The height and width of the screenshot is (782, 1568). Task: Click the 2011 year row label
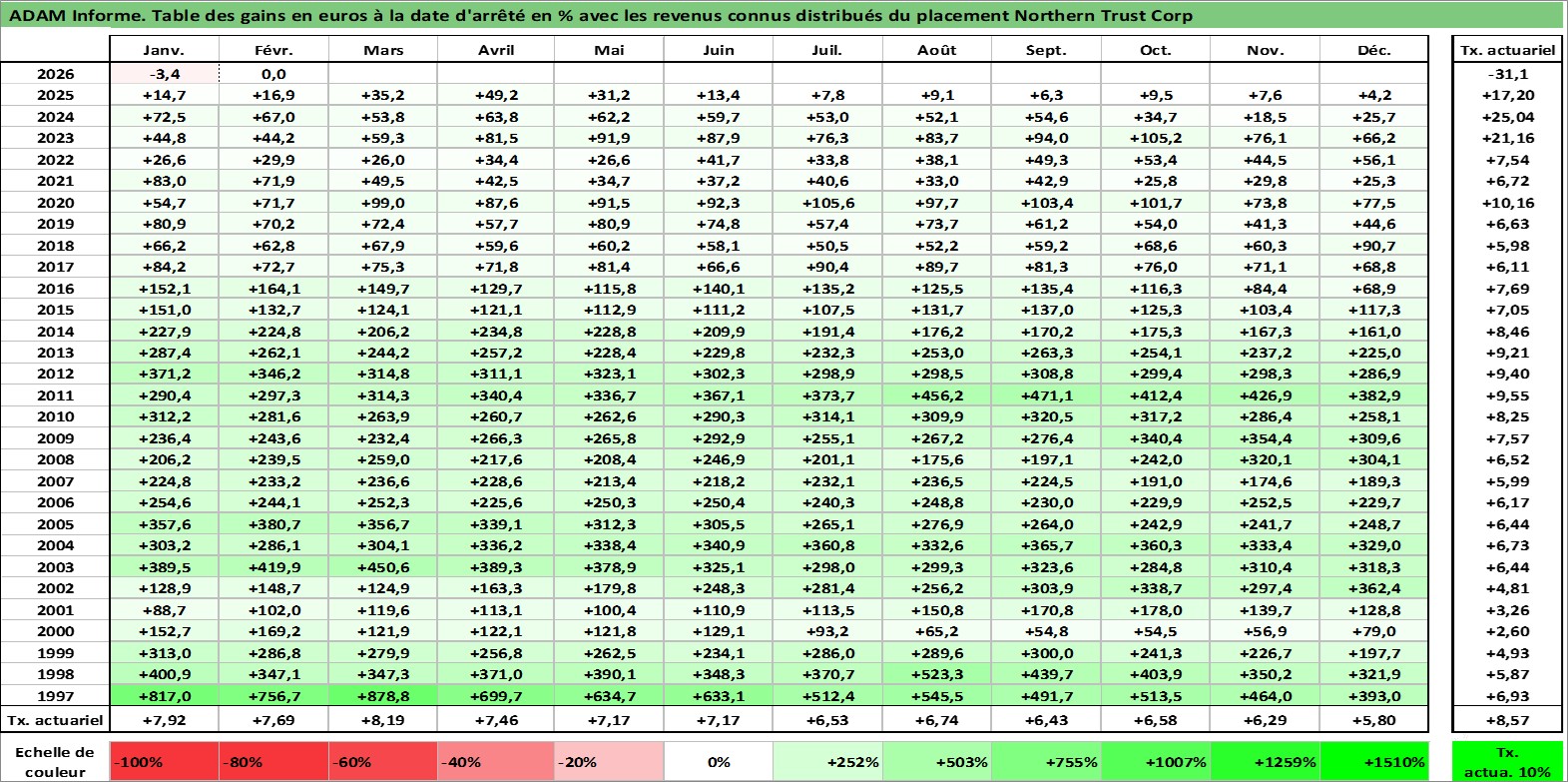click(56, 395)
